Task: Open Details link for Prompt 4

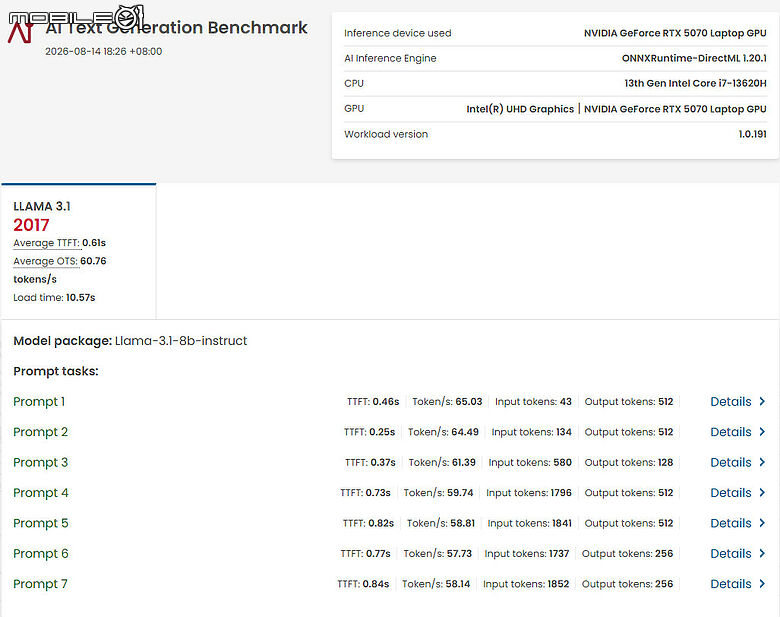Action: (x=731, y=493)
